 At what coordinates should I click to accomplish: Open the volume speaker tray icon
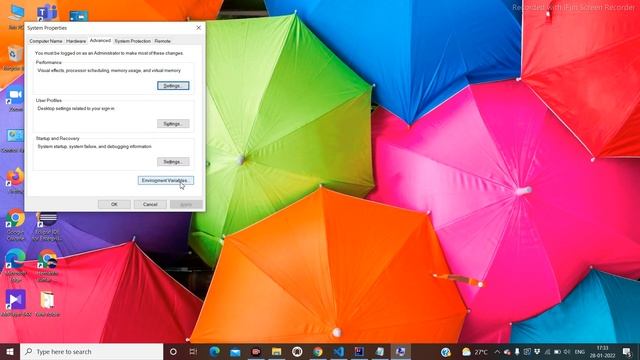coord(567,351)
